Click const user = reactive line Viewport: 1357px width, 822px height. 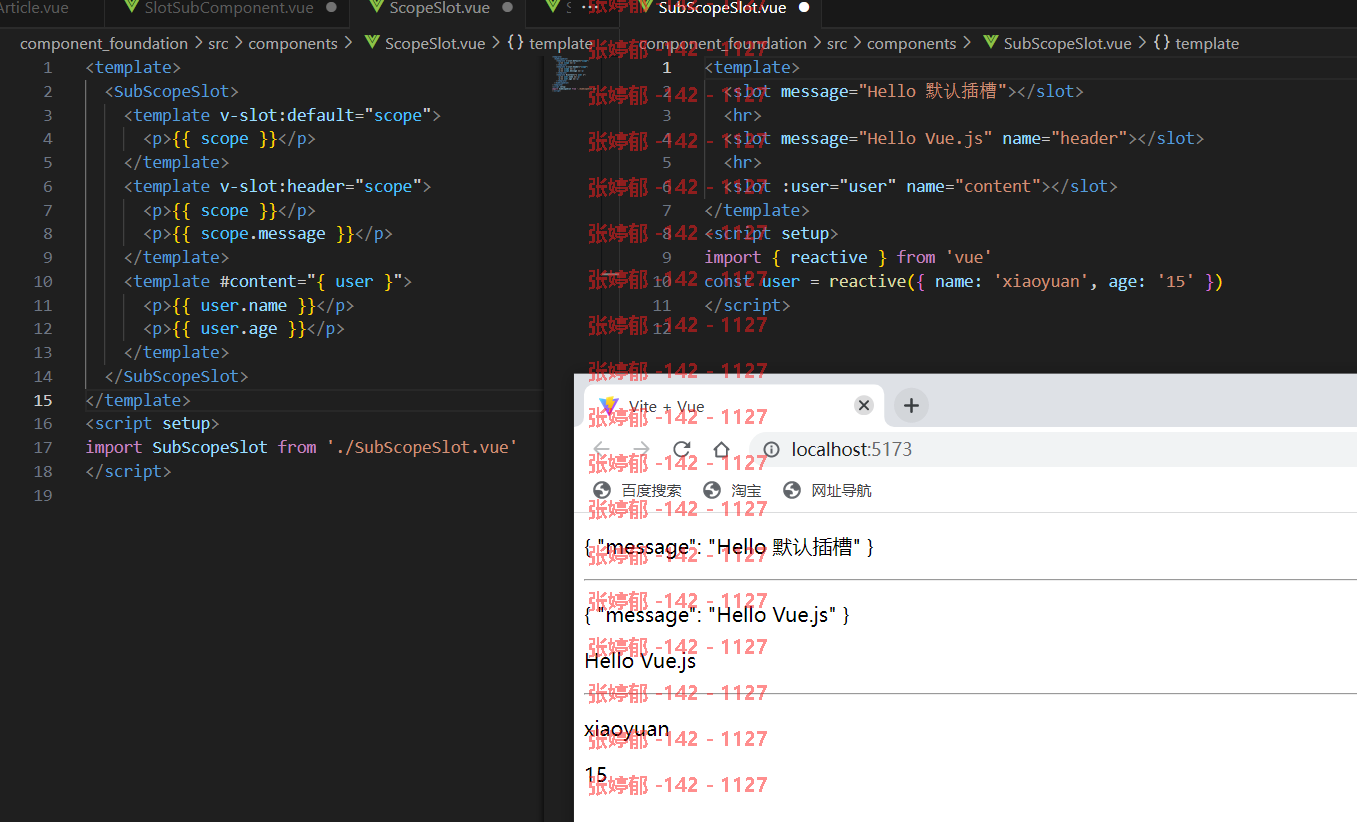point(964,281)
